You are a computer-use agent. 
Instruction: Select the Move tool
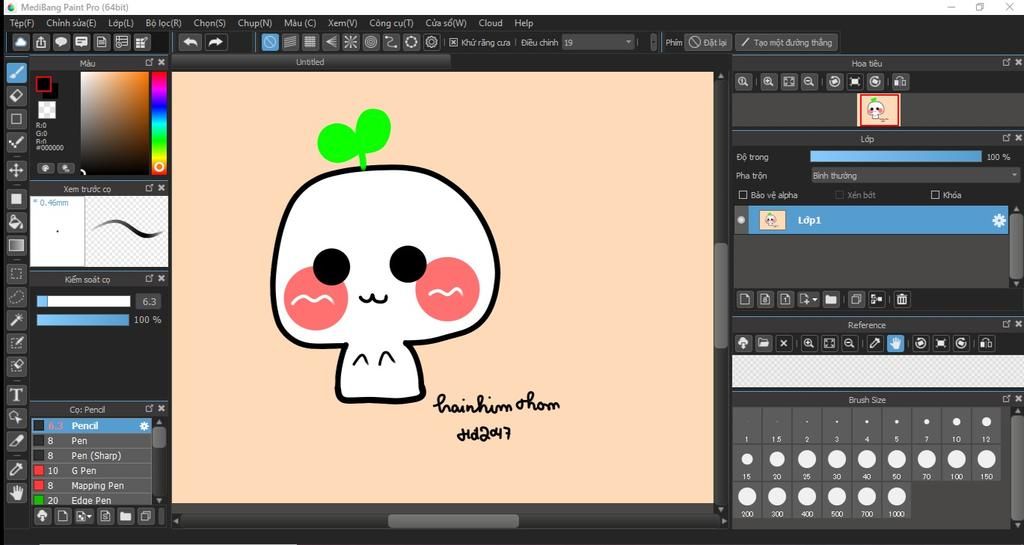(x=16, y=170)
